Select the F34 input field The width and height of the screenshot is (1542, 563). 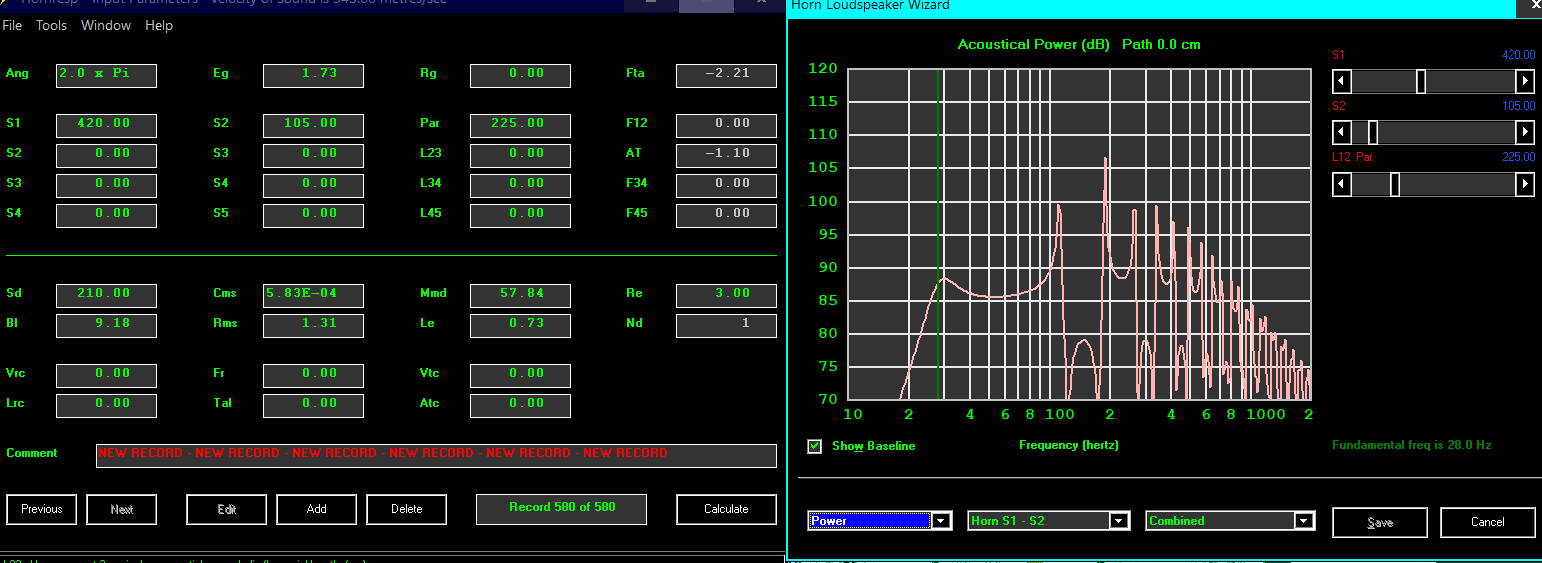click(726, 185)
